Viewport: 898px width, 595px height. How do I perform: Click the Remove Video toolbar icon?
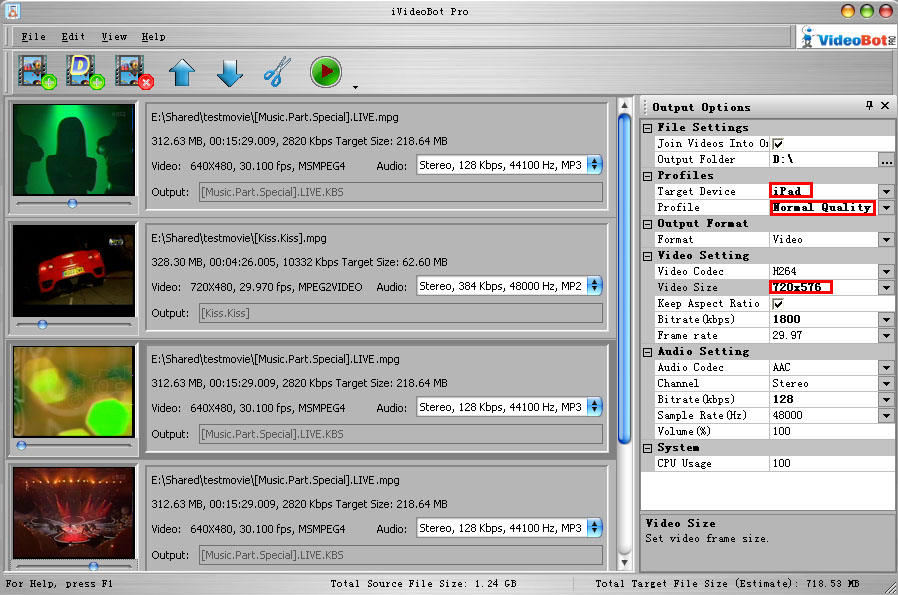pos(134,72)
